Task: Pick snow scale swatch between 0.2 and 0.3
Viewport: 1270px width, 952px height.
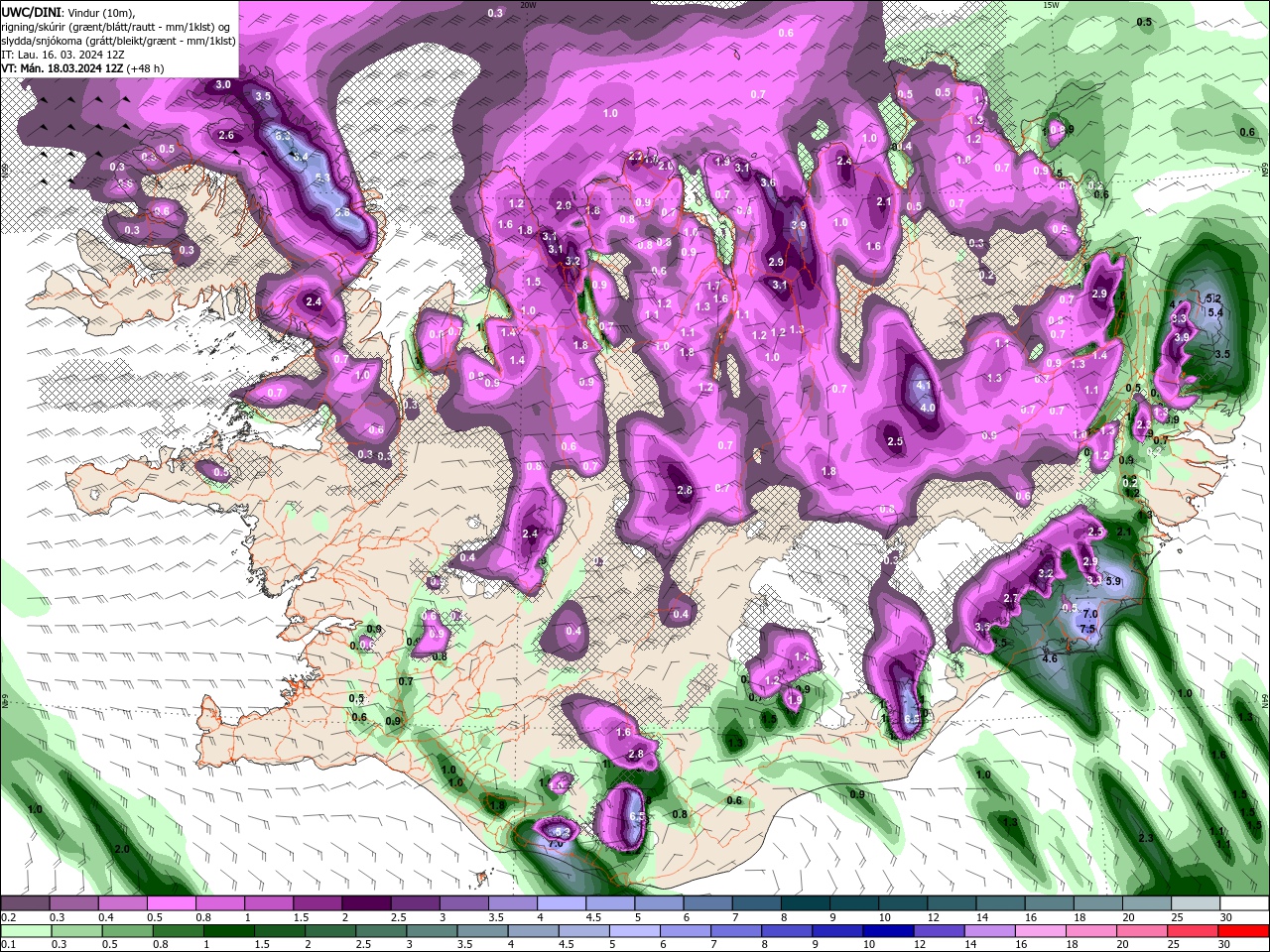Action: tap(25, 903)
